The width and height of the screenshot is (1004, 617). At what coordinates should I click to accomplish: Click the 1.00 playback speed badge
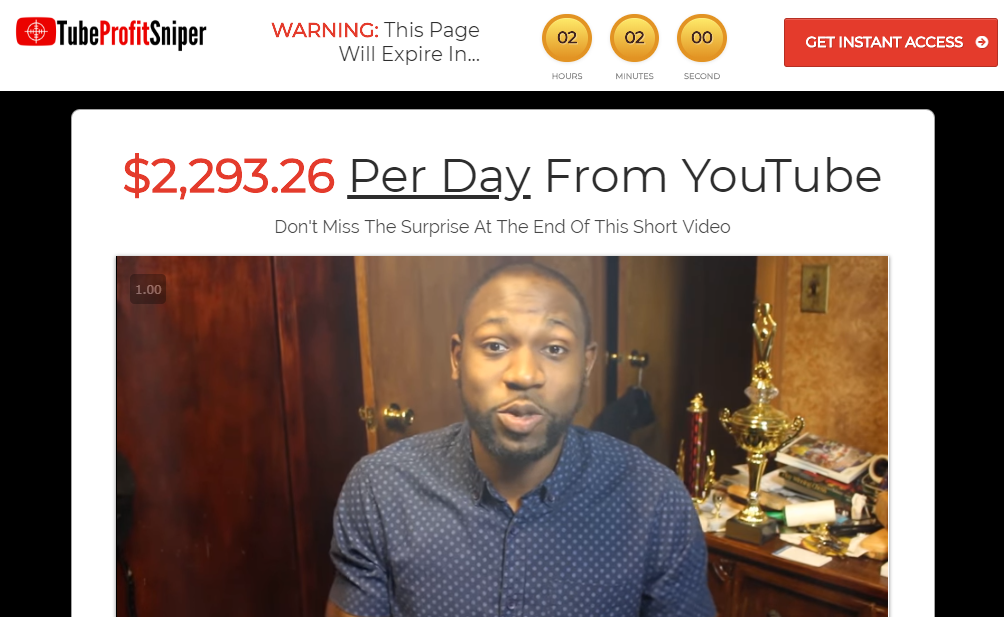(x=148, y=289)
